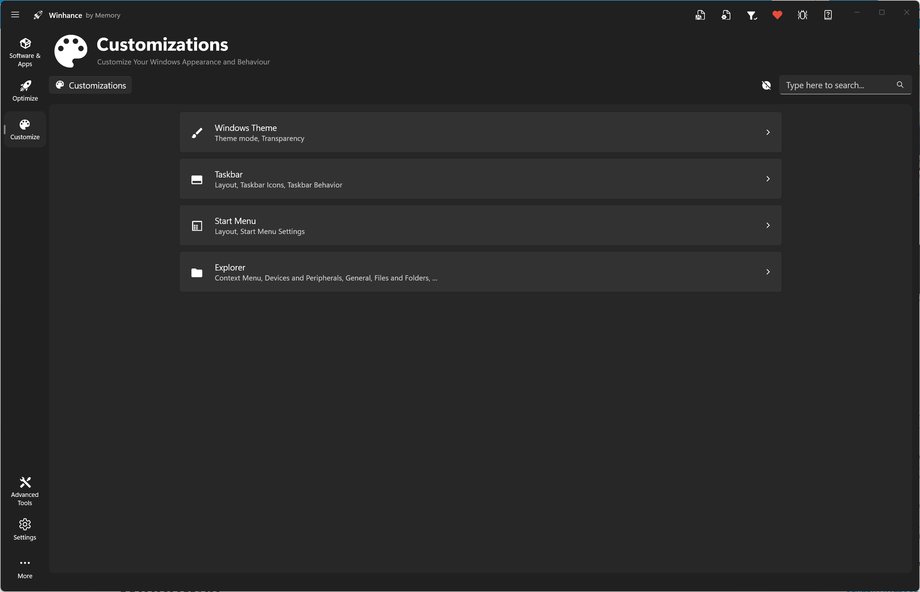This screenshot has width=920, height=592.
Task: Expand the Start Menu chevron
Action: (767, 225)
